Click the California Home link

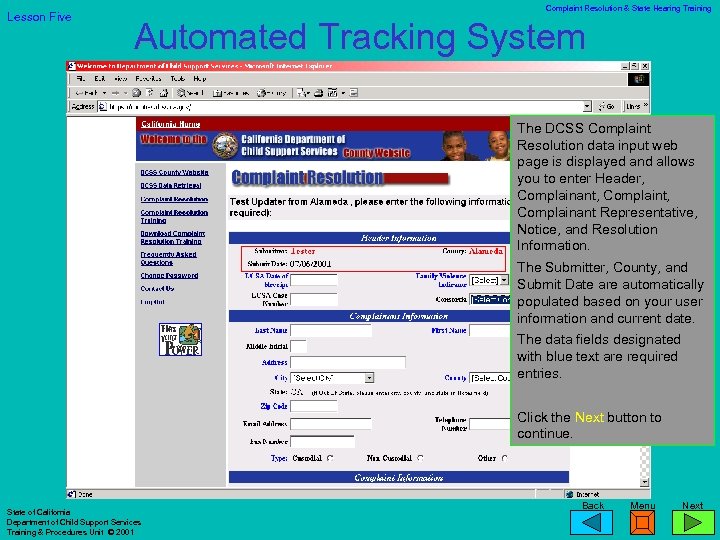click(170, 124)
